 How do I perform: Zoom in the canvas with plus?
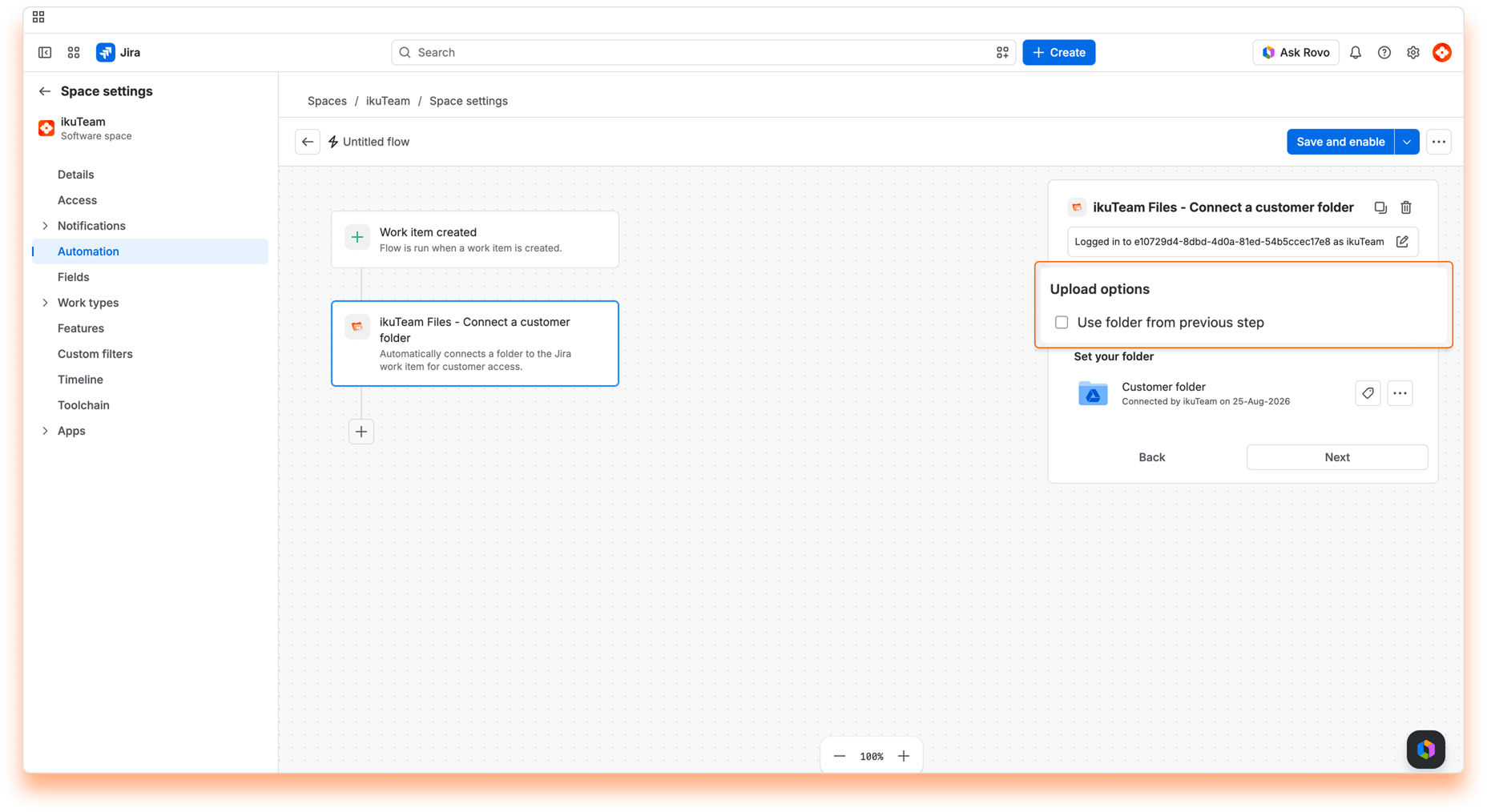point(904,756)
